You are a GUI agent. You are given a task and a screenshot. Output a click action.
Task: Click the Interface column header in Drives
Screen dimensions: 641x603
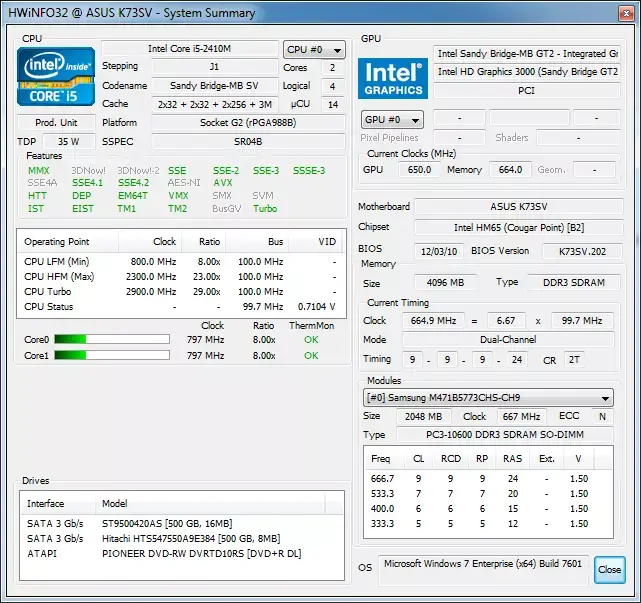pos(58,503)
